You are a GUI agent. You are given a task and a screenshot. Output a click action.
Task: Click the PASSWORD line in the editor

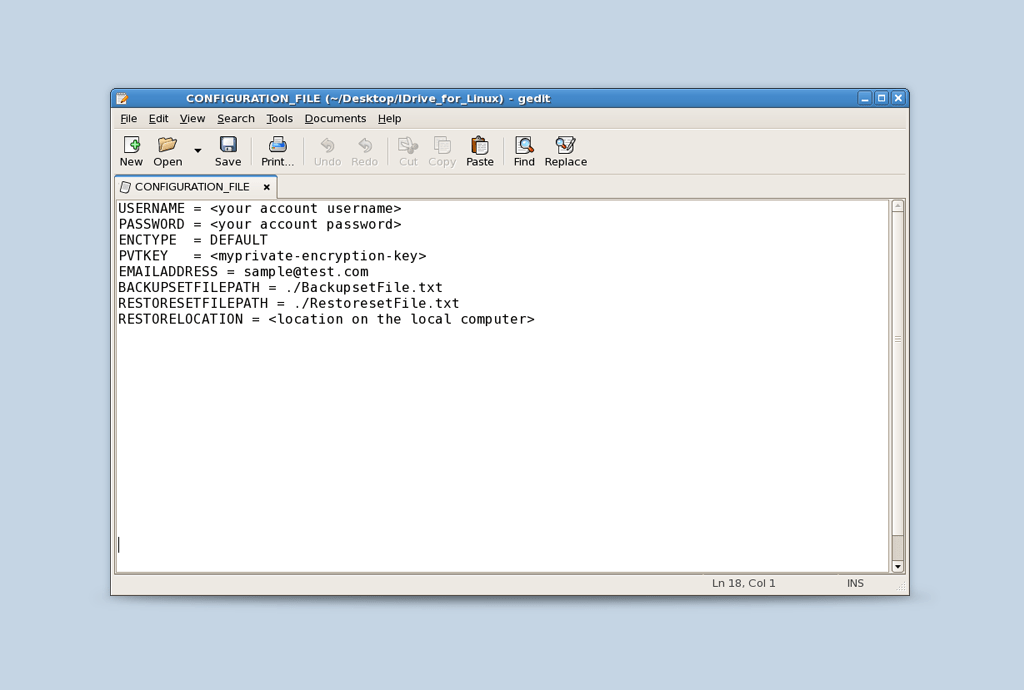[x=260, y=224]
